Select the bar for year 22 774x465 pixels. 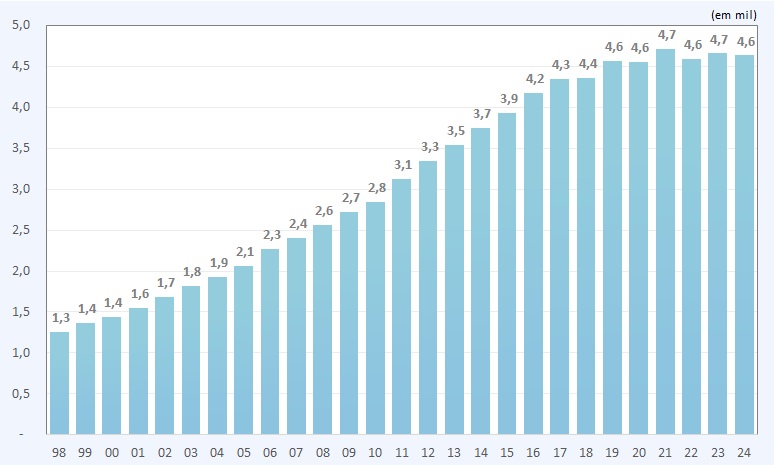pos(691,247)
